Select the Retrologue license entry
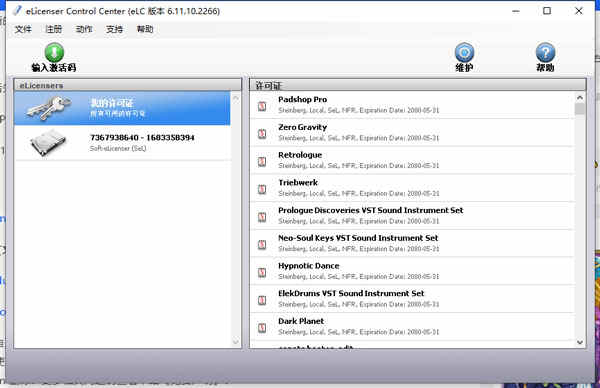Viewport: 600px width, 388px height. pos(412,160)
